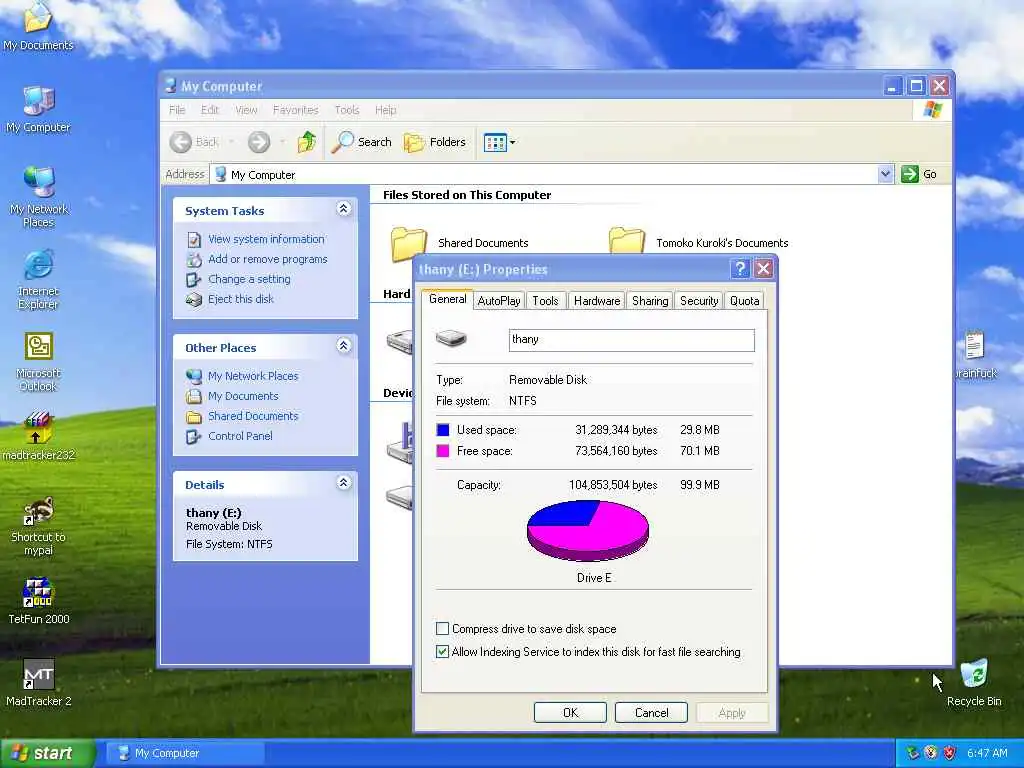The height and width of the screenshot is (768, 1024).
Task: Switch to the Hardware tab
Action: pyautogui.click(x=597, y=300)
